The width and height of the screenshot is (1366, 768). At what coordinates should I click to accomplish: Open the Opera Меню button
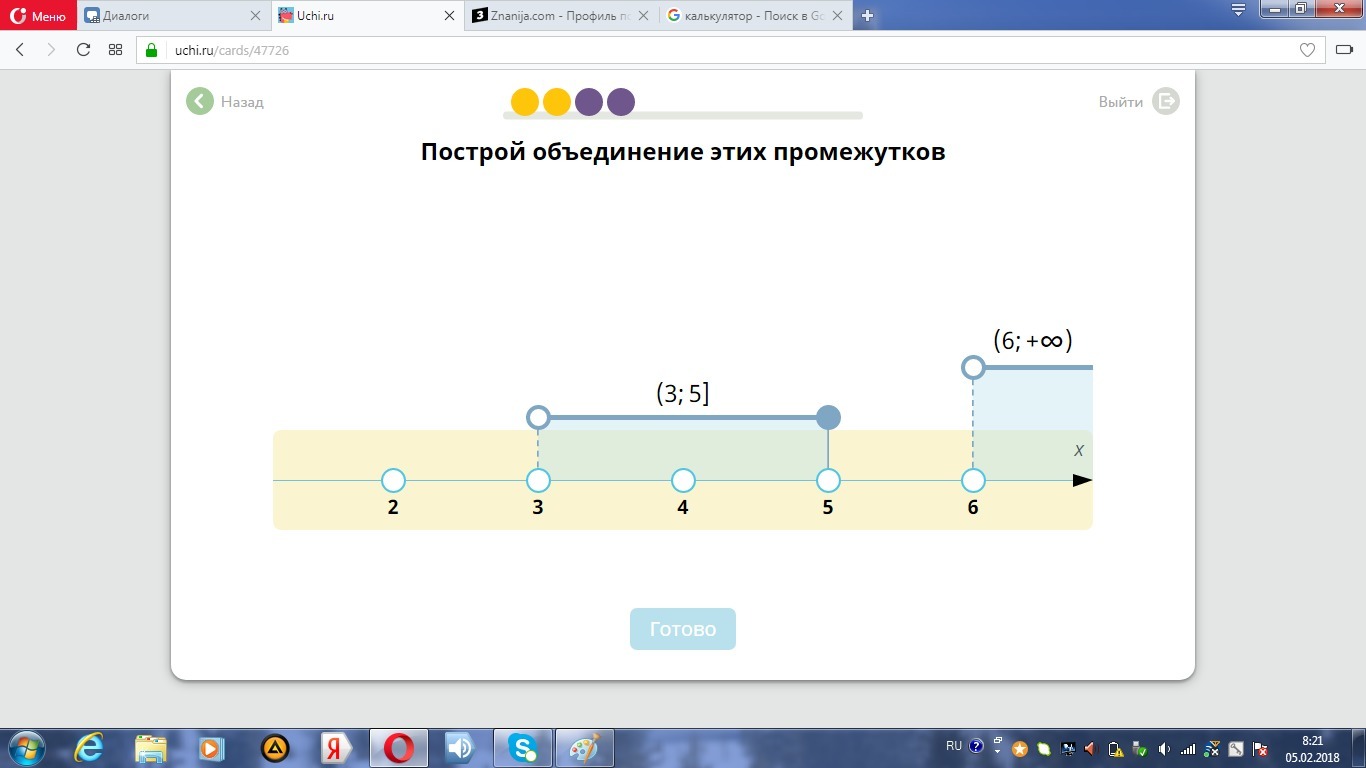tap(38, 16)
